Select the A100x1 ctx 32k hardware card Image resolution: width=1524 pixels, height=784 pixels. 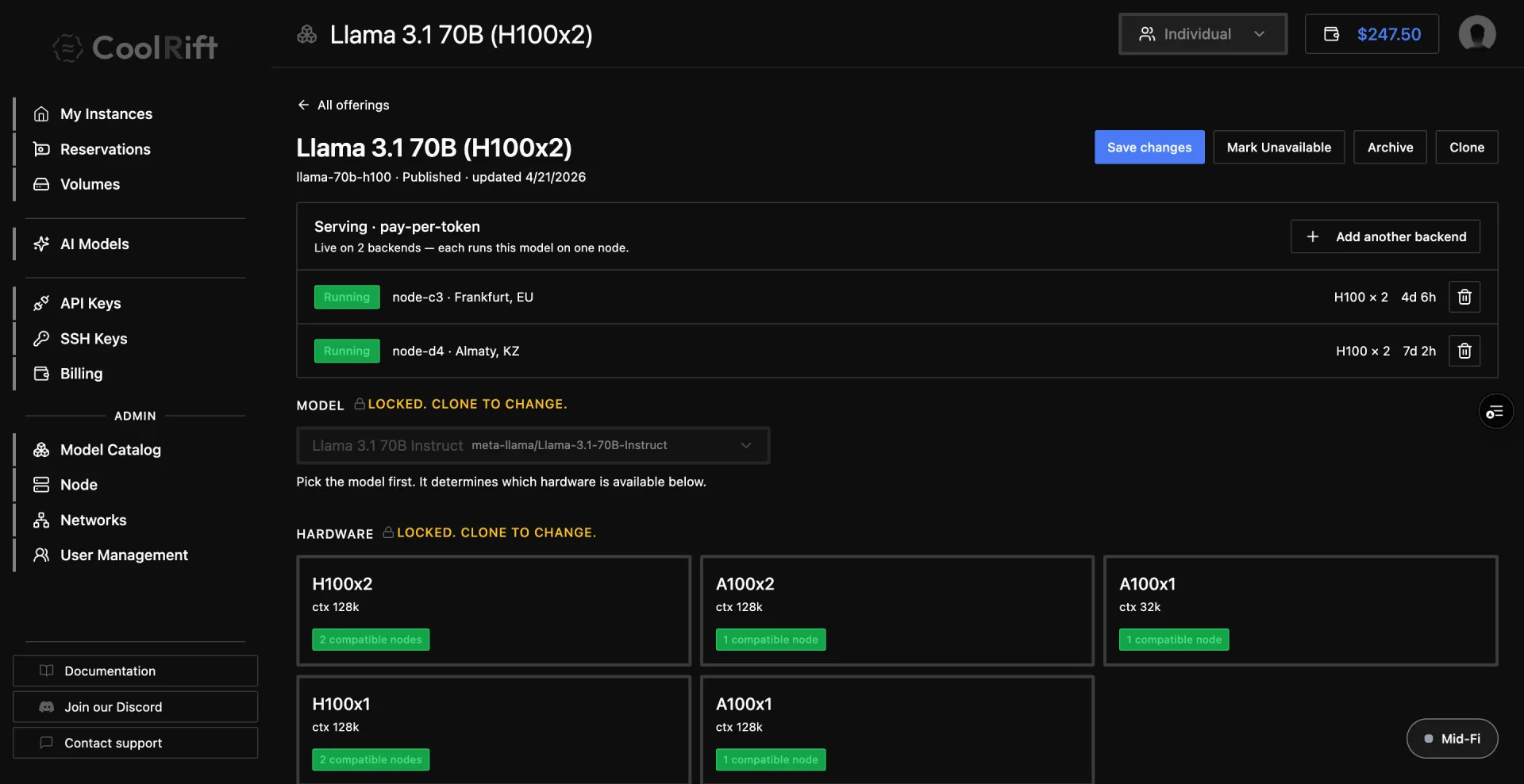(x=1300, y=610)
